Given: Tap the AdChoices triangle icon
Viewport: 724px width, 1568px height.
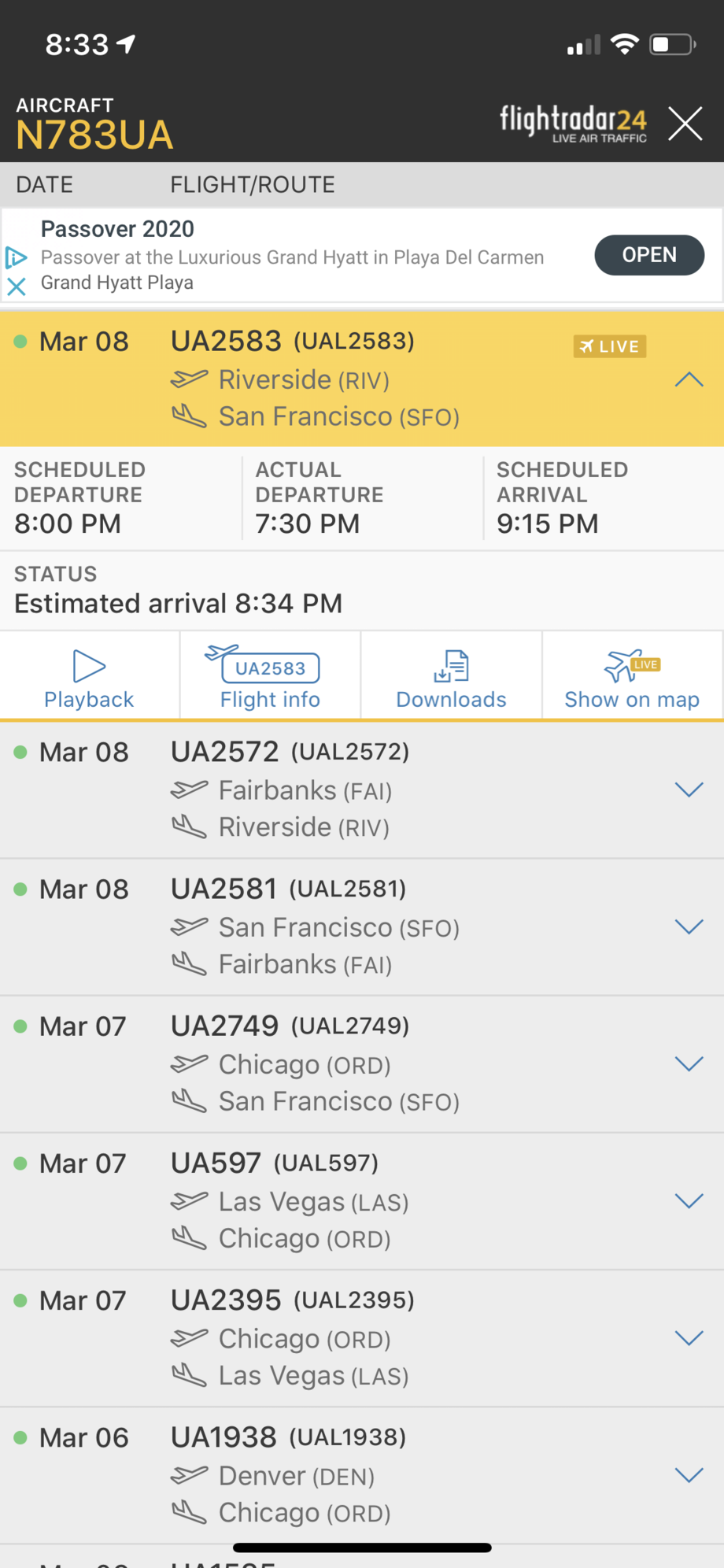Looking at the screenshot, I should (x=17, y=257).
